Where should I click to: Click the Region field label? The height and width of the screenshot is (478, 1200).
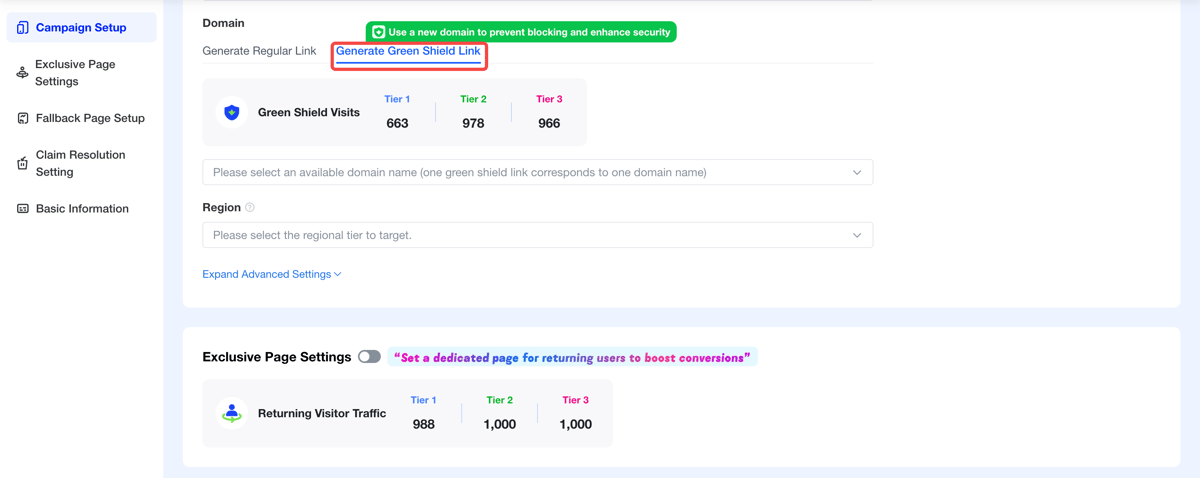[x=221, y=208]
